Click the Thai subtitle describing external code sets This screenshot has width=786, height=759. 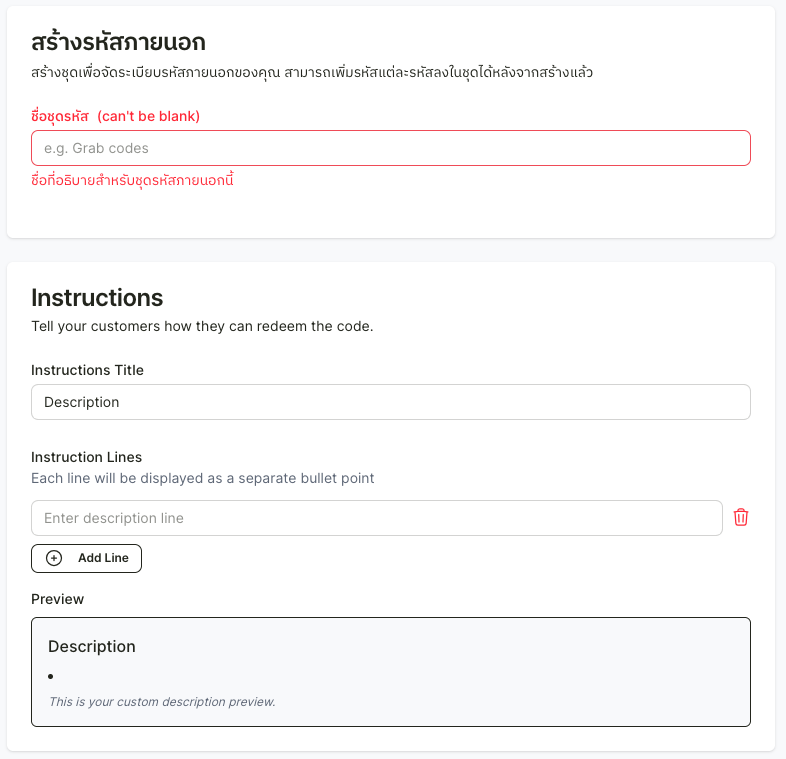point(312,73)
